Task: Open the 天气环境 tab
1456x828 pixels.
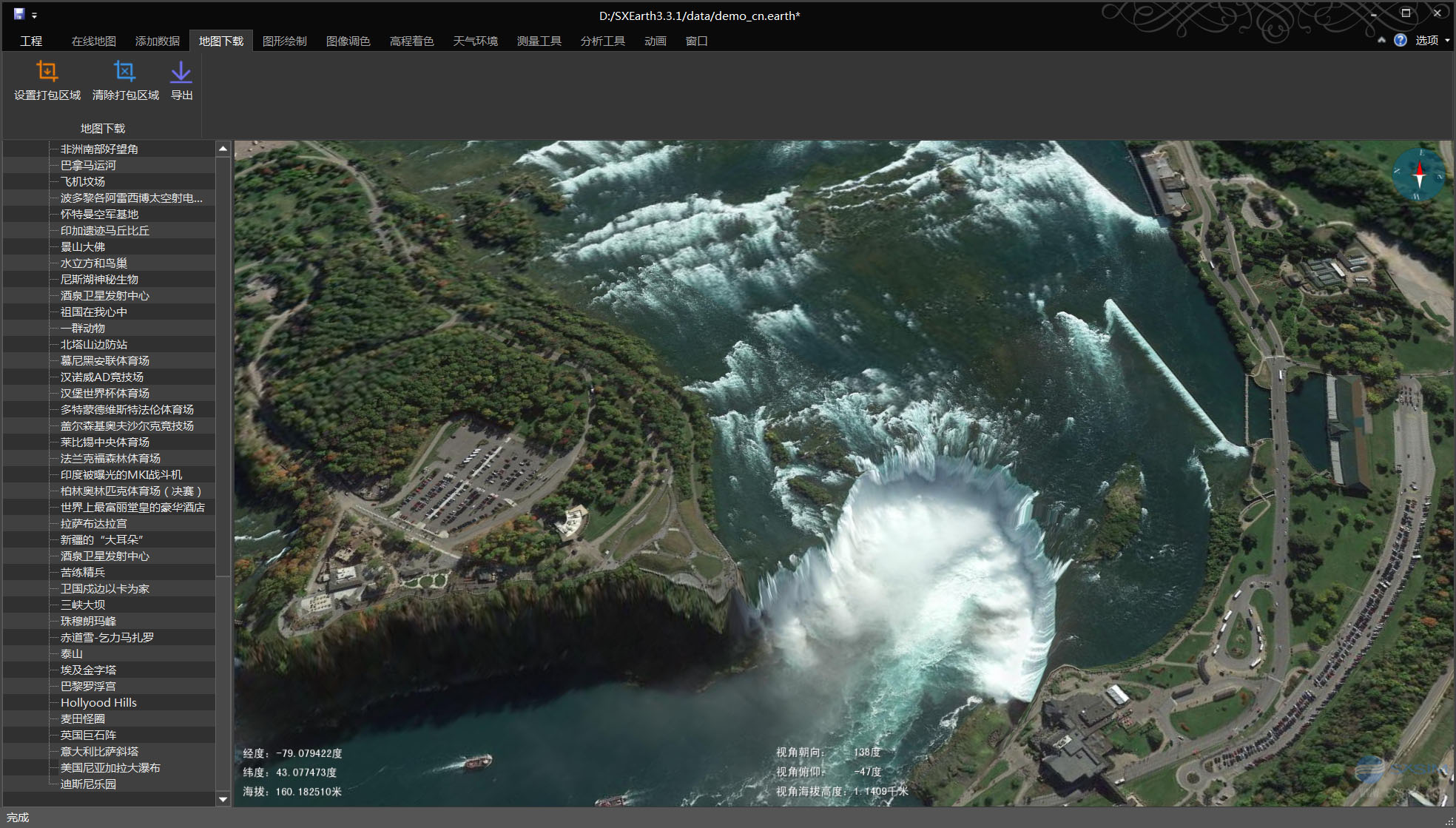Action: (476, 41)
